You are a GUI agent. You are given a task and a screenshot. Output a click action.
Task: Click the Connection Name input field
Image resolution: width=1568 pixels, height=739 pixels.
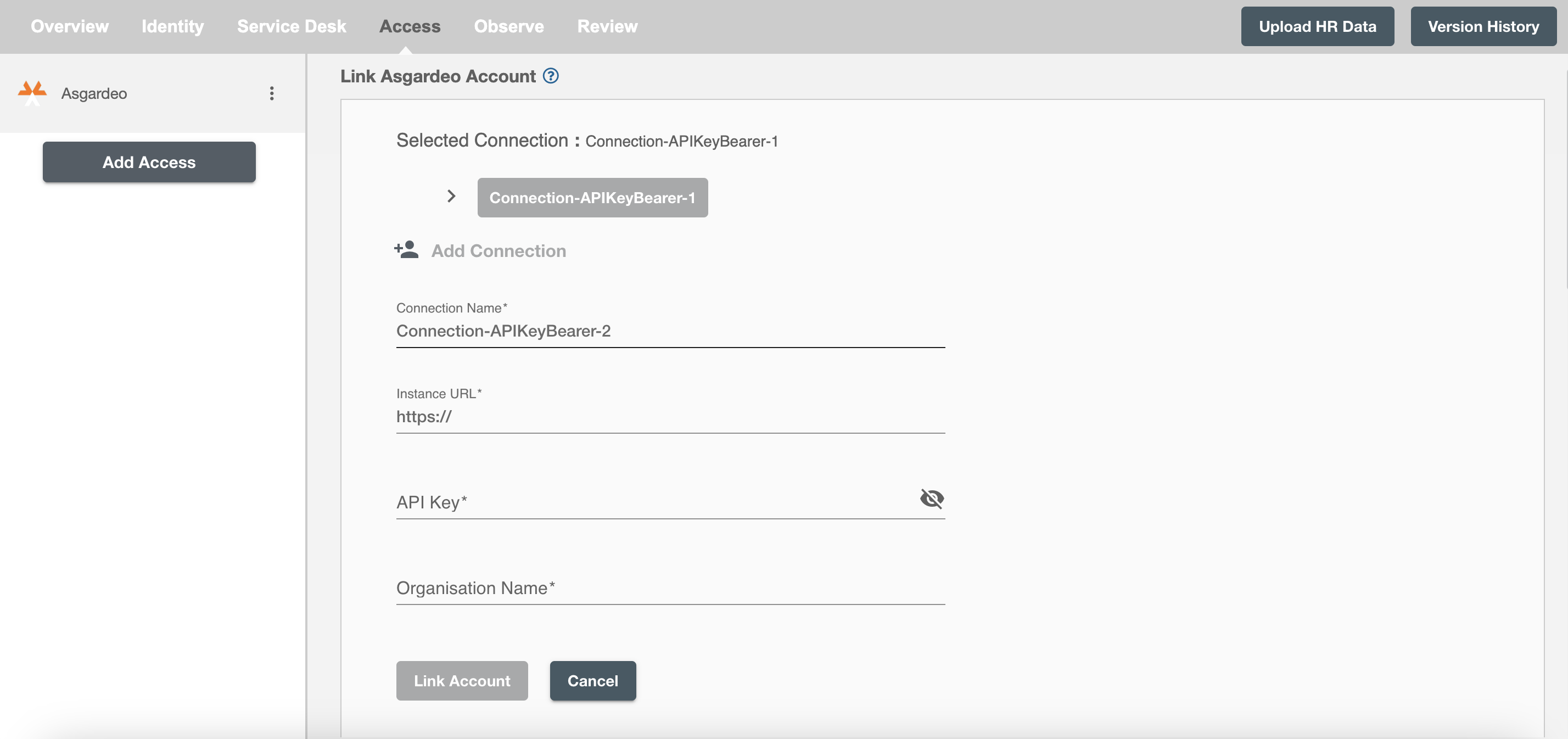(671, 330)
